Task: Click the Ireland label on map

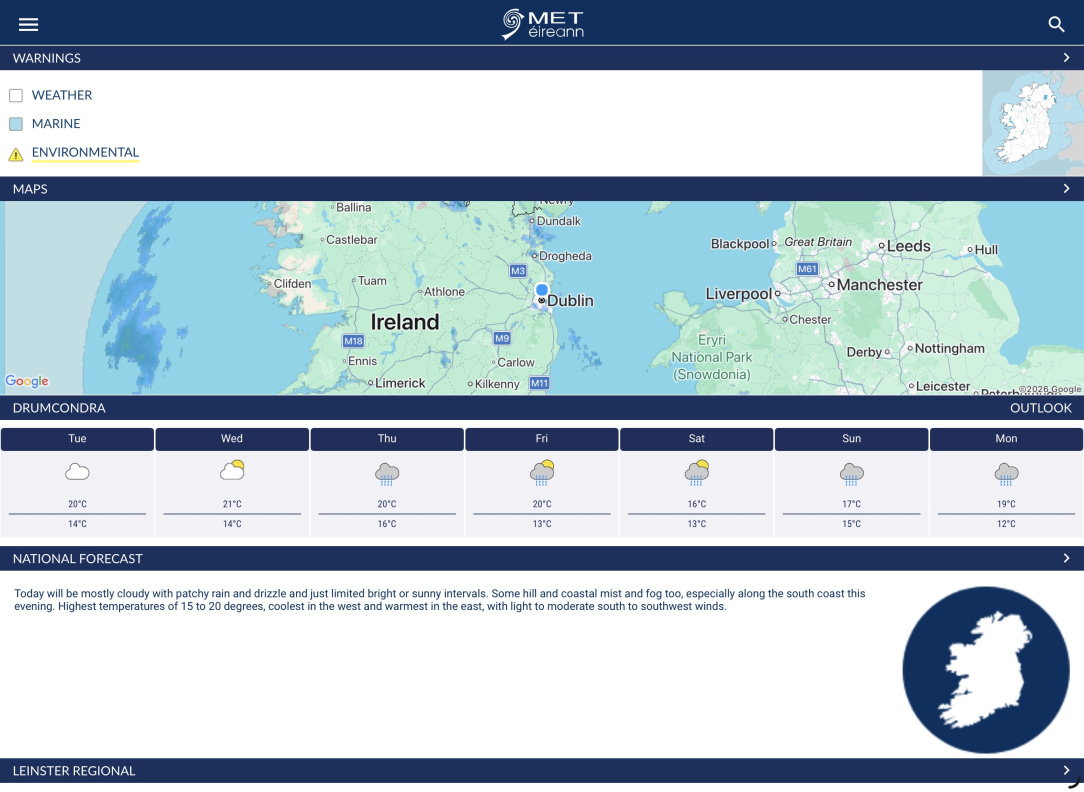Action: [x=404, y=322]
